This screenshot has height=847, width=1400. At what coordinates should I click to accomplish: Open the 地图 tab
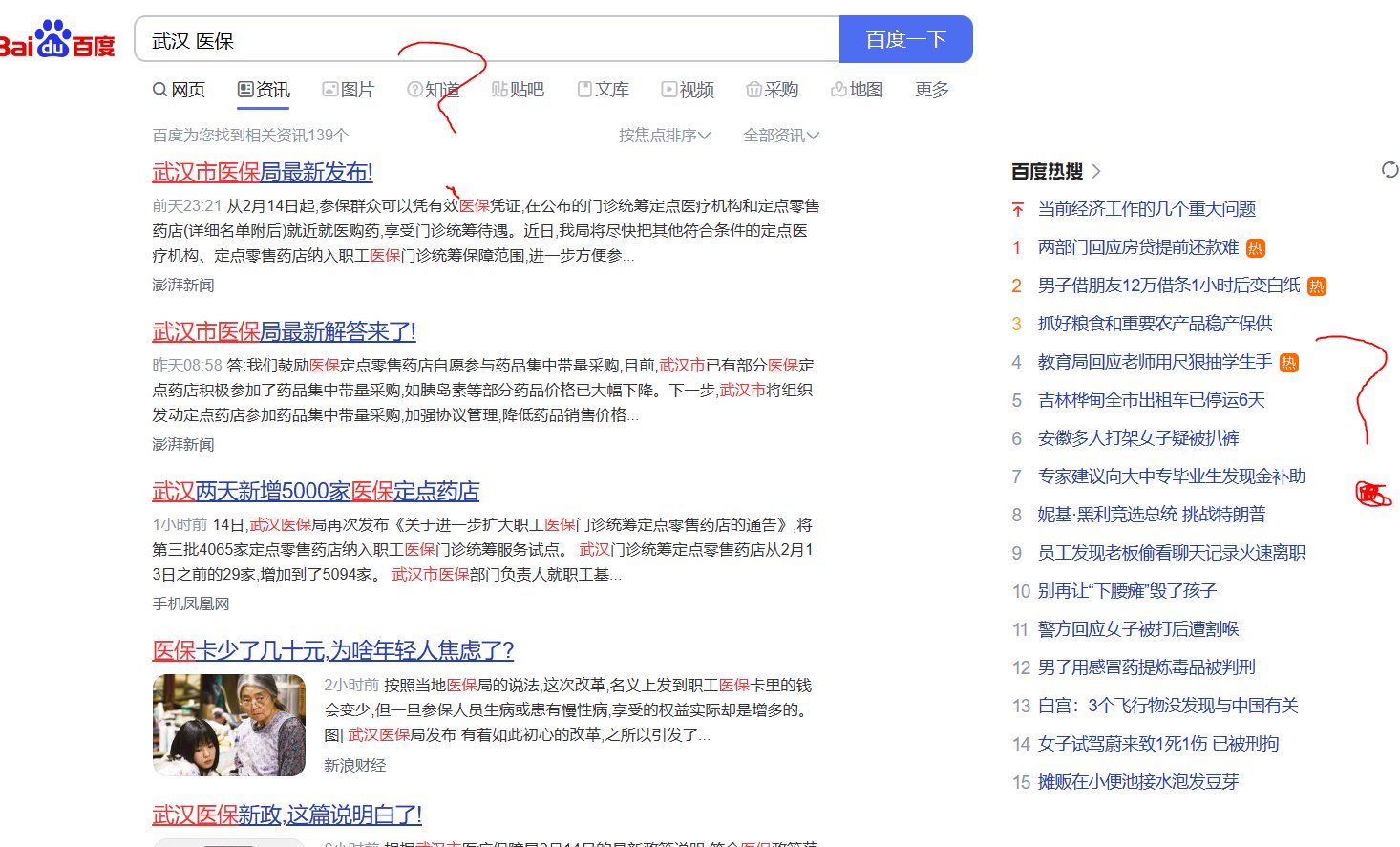tap(857, 90)
